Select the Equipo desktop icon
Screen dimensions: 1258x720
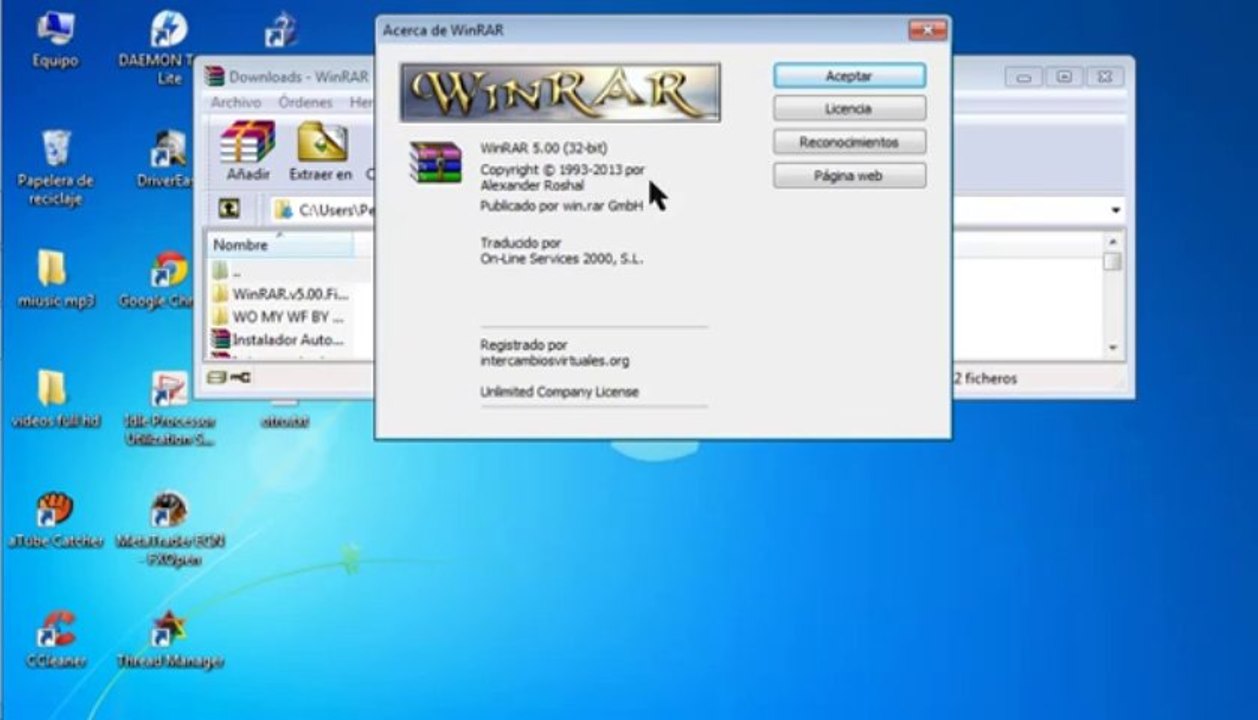point(55,40)
